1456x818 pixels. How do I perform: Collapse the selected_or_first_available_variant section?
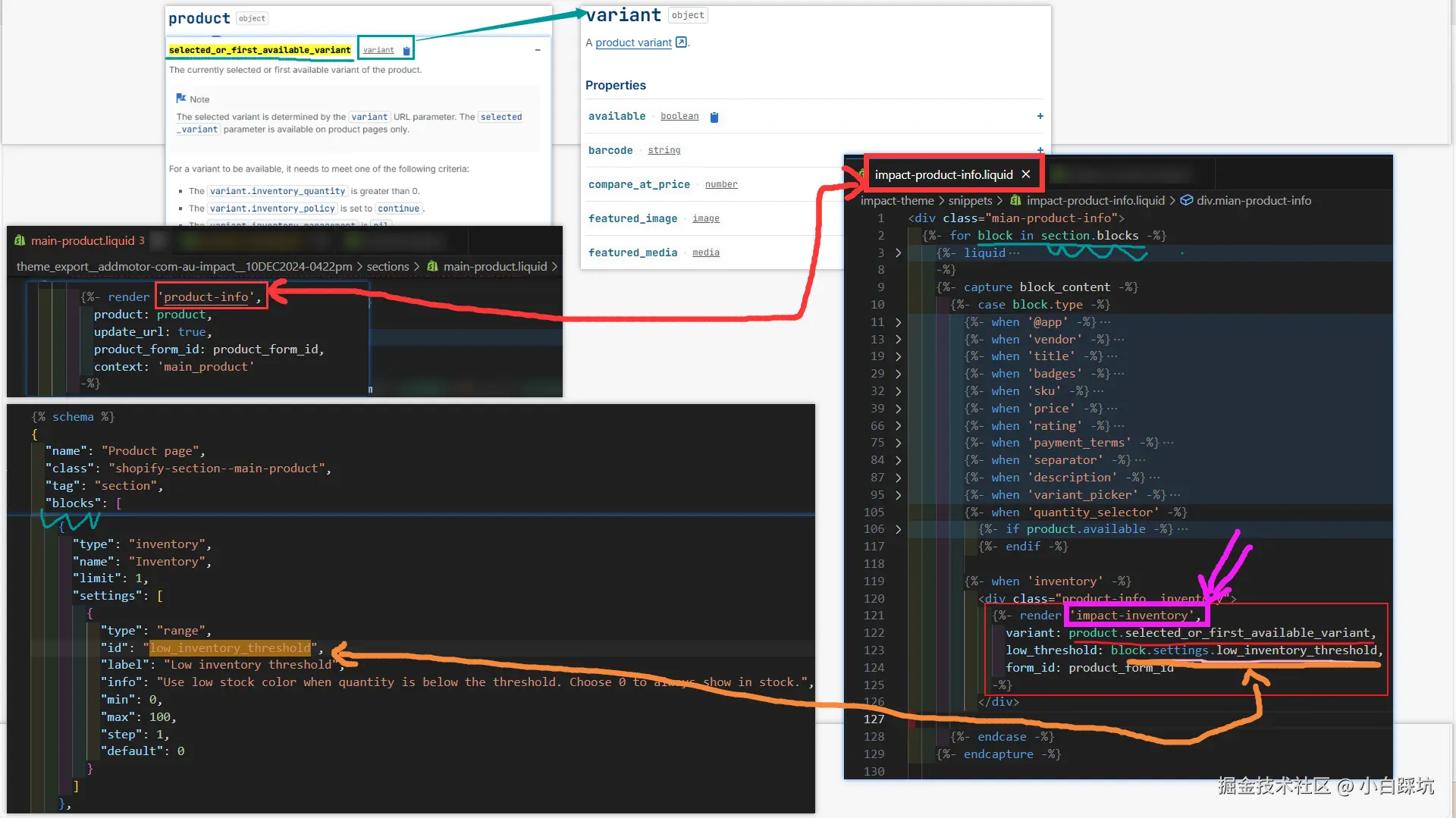538,50
